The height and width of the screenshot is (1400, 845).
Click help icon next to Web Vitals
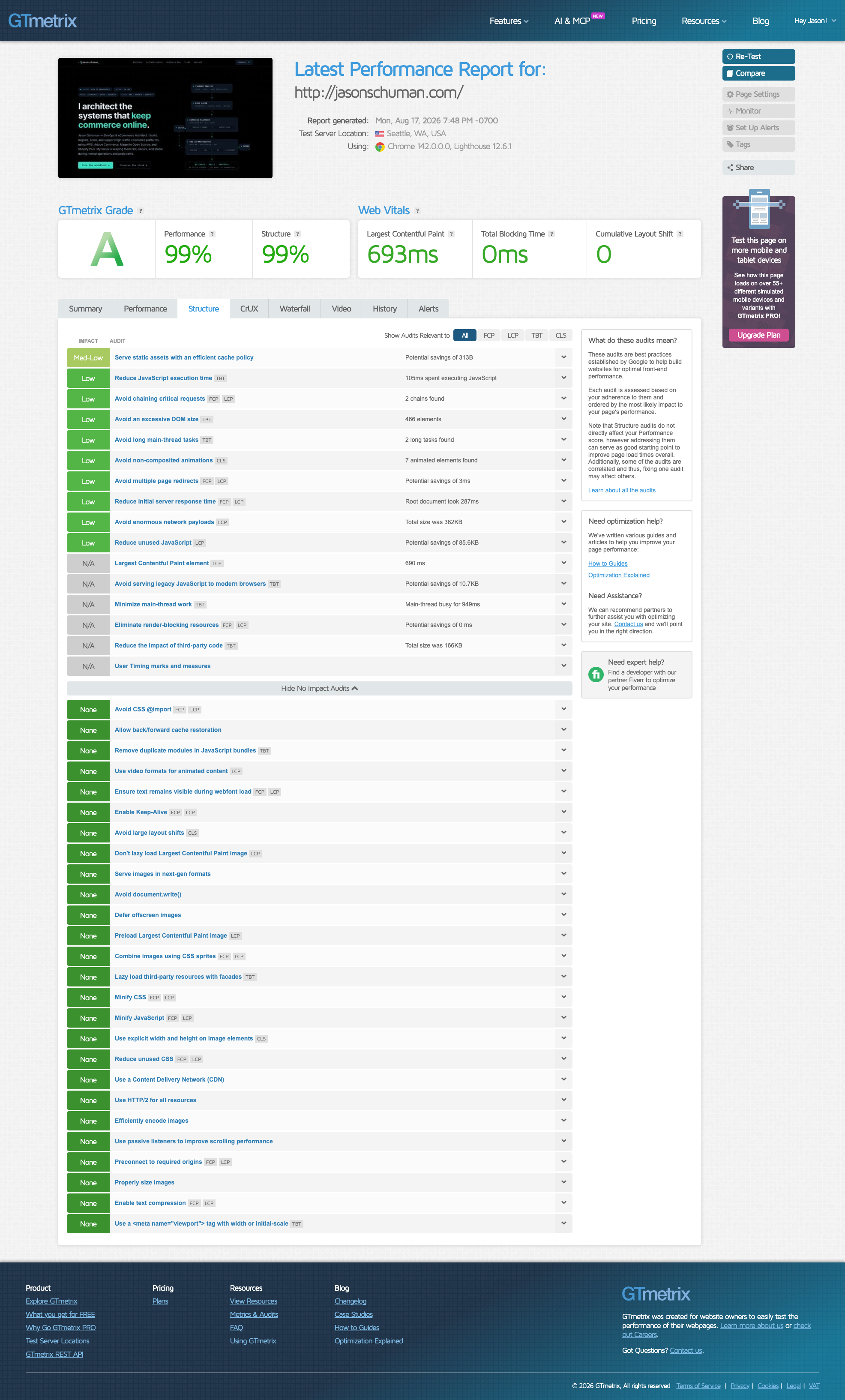click(418, 211)
